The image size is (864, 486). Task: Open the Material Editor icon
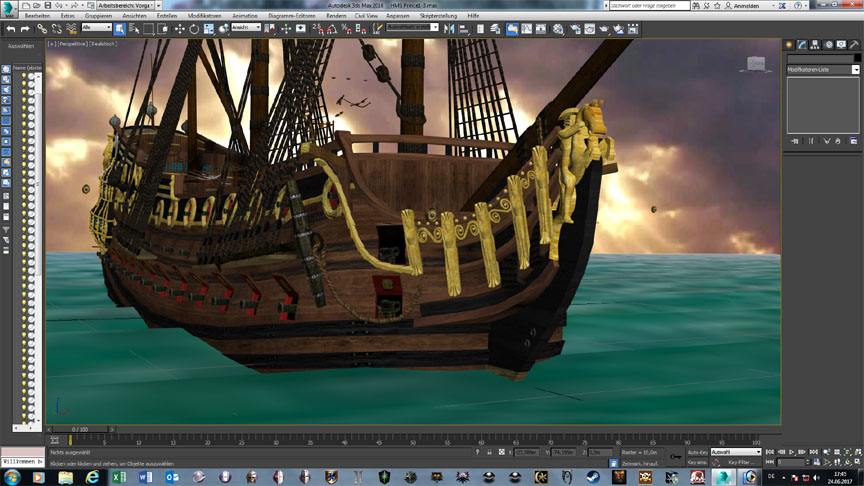tap(558, 29)
